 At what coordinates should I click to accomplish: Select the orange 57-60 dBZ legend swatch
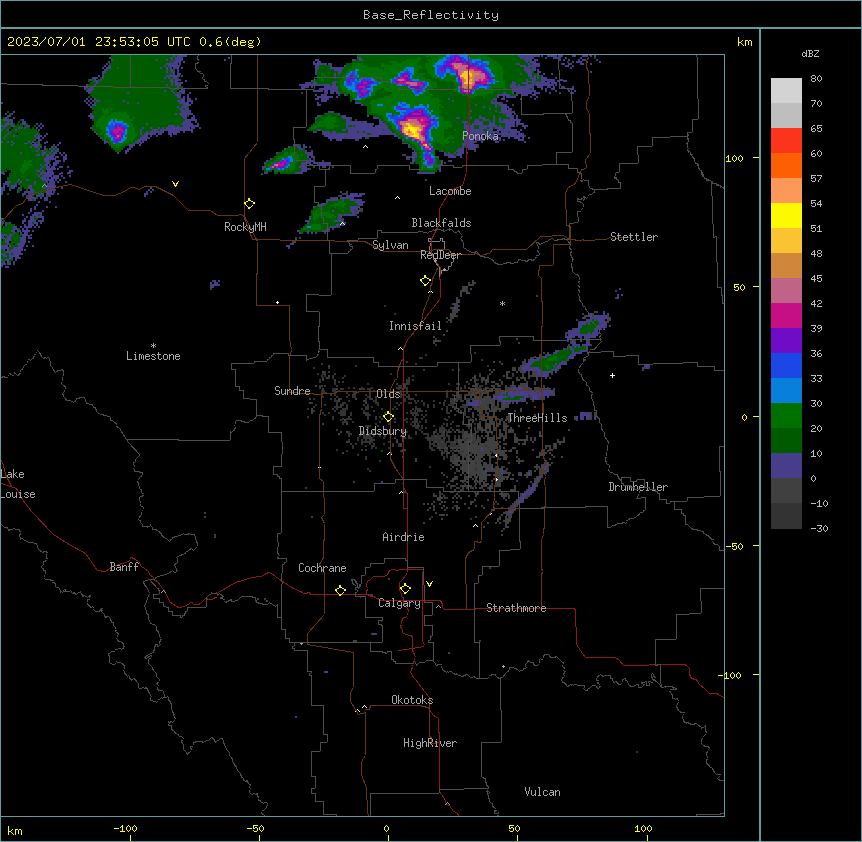click(x=786, y=165)
